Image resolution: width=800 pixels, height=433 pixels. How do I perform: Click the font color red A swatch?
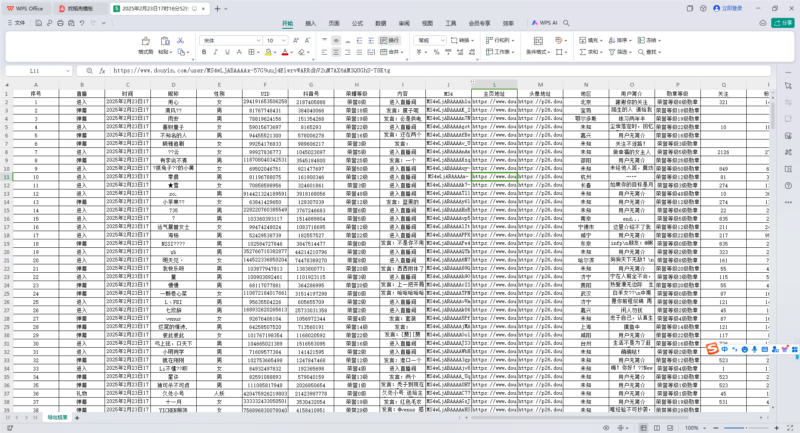[x=285, y=52]
